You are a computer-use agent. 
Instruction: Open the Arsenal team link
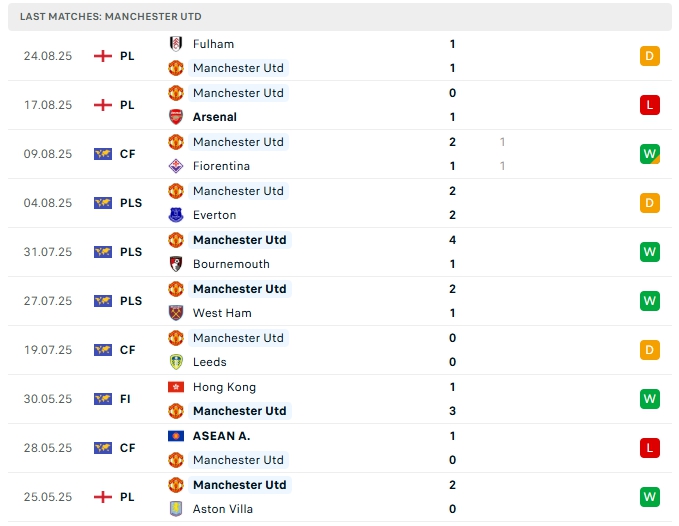tap(214, 117)
